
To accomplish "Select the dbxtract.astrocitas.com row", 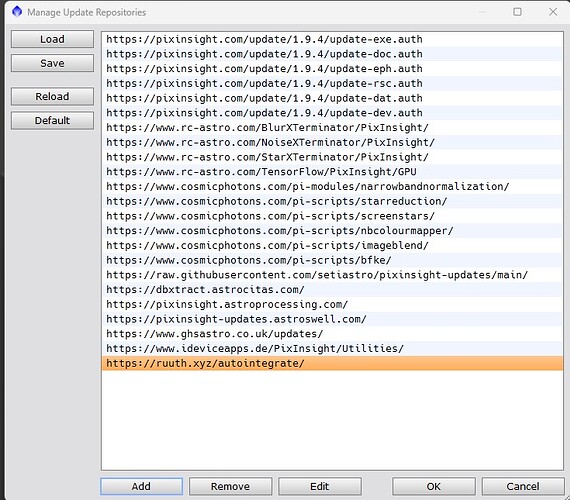I will [332, 290].
